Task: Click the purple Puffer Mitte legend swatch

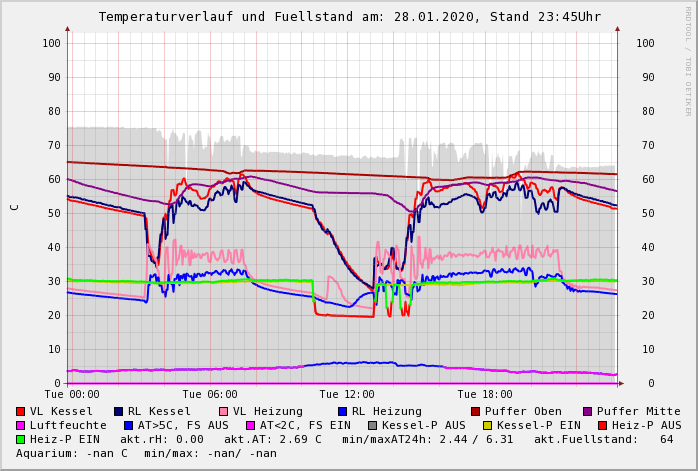Action: tap(588, 411)
